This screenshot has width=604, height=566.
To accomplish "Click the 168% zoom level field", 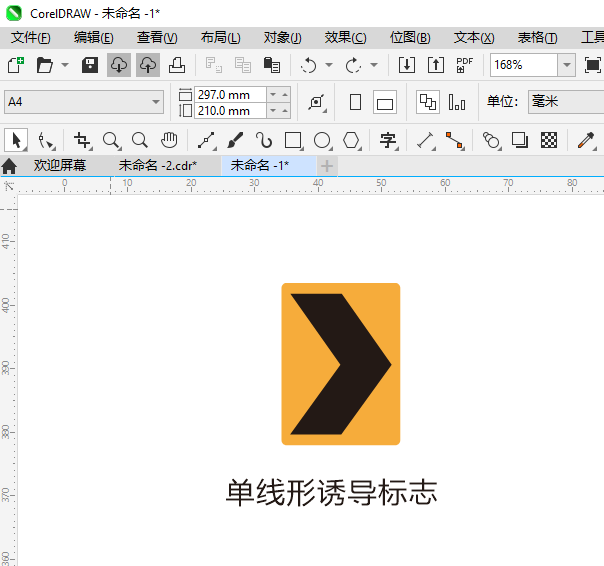I will [x=523, y=65].
